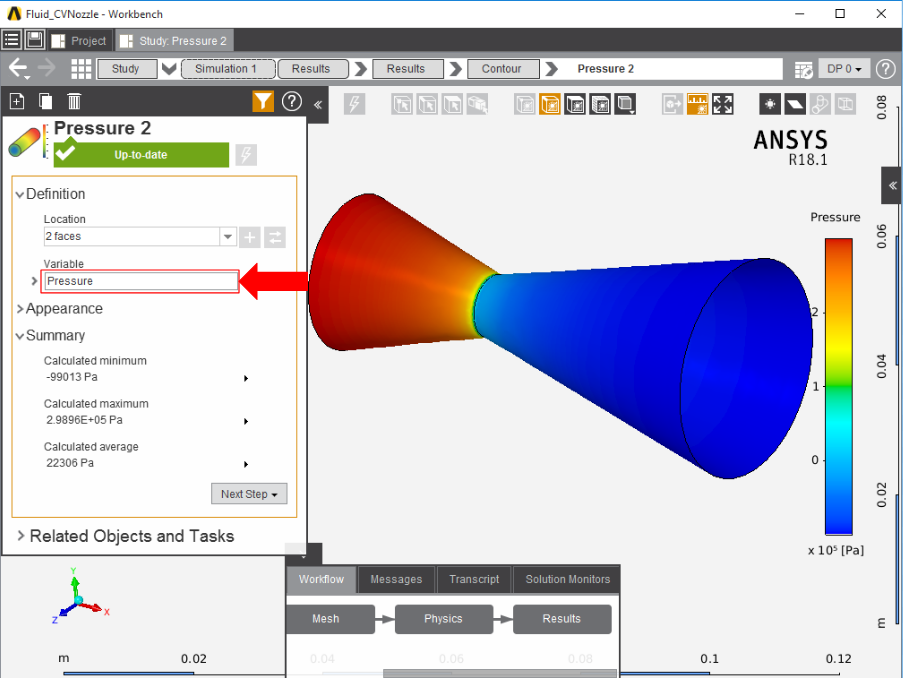Open the main hamburger menu icon
This screenshot has height=678, width=903.
(x=12, y=40)
